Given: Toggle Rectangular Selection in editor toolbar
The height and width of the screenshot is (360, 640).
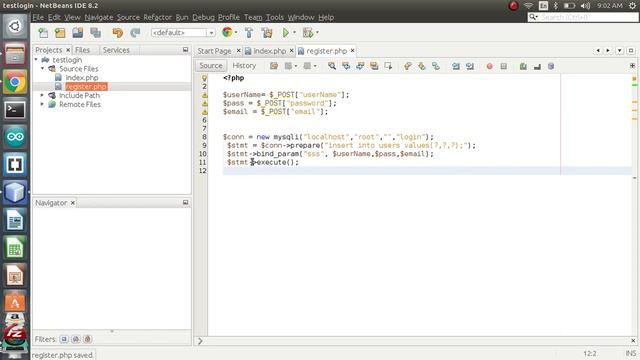Looking at the screenshot, I should (x=388, y=66).
